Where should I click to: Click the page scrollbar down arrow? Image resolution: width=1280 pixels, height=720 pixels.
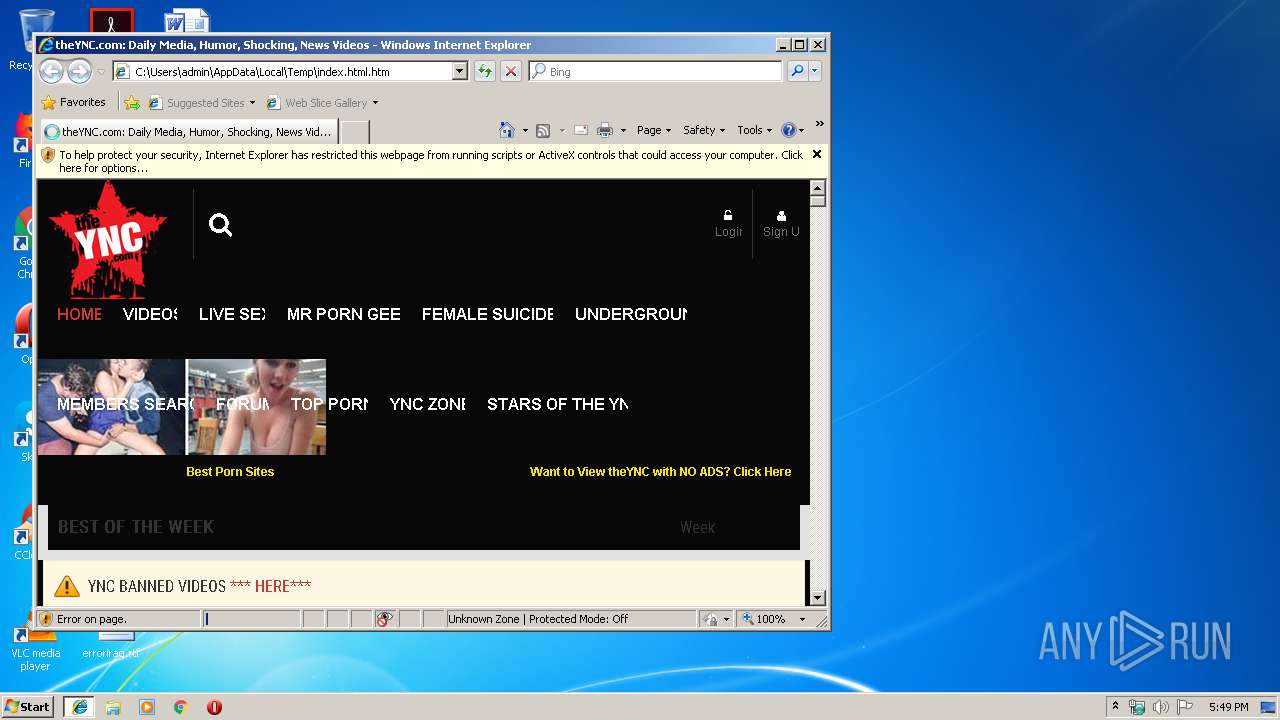(817, 598)
